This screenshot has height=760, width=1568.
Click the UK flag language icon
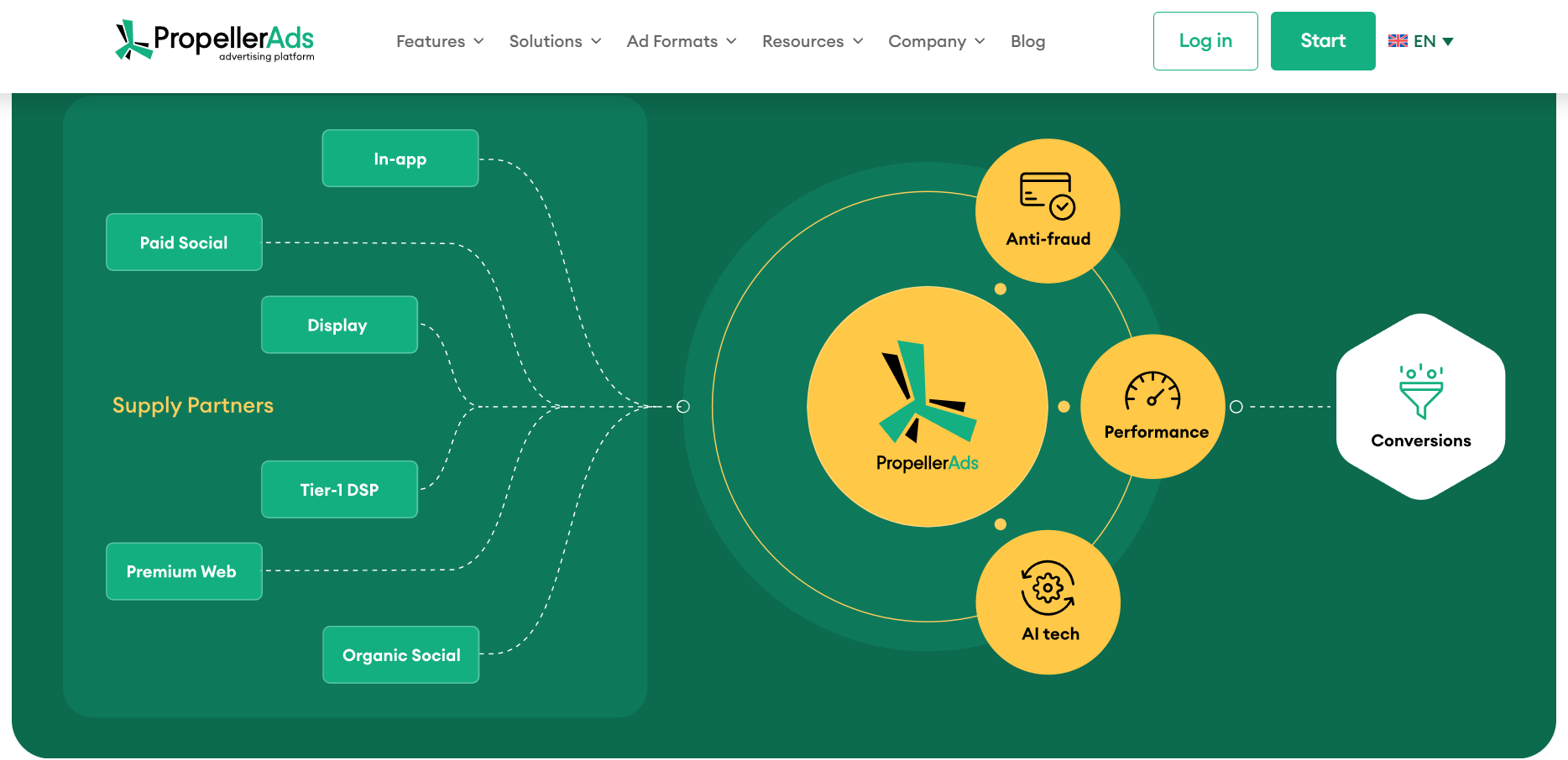[1398, 41]
